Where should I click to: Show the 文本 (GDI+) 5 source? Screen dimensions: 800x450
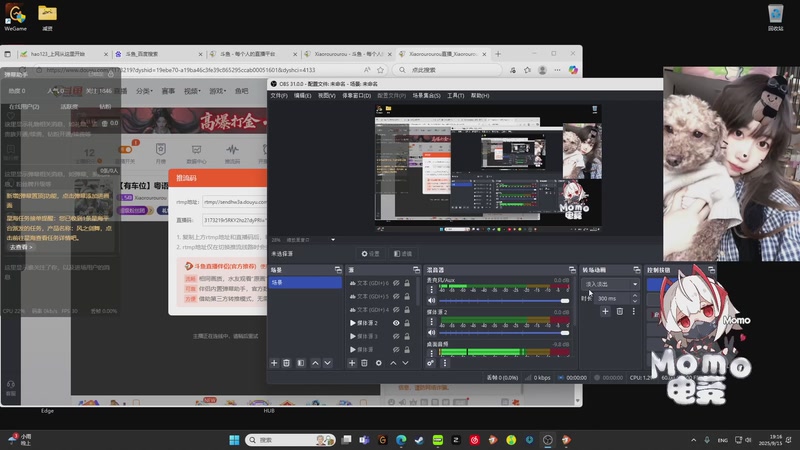396,296
